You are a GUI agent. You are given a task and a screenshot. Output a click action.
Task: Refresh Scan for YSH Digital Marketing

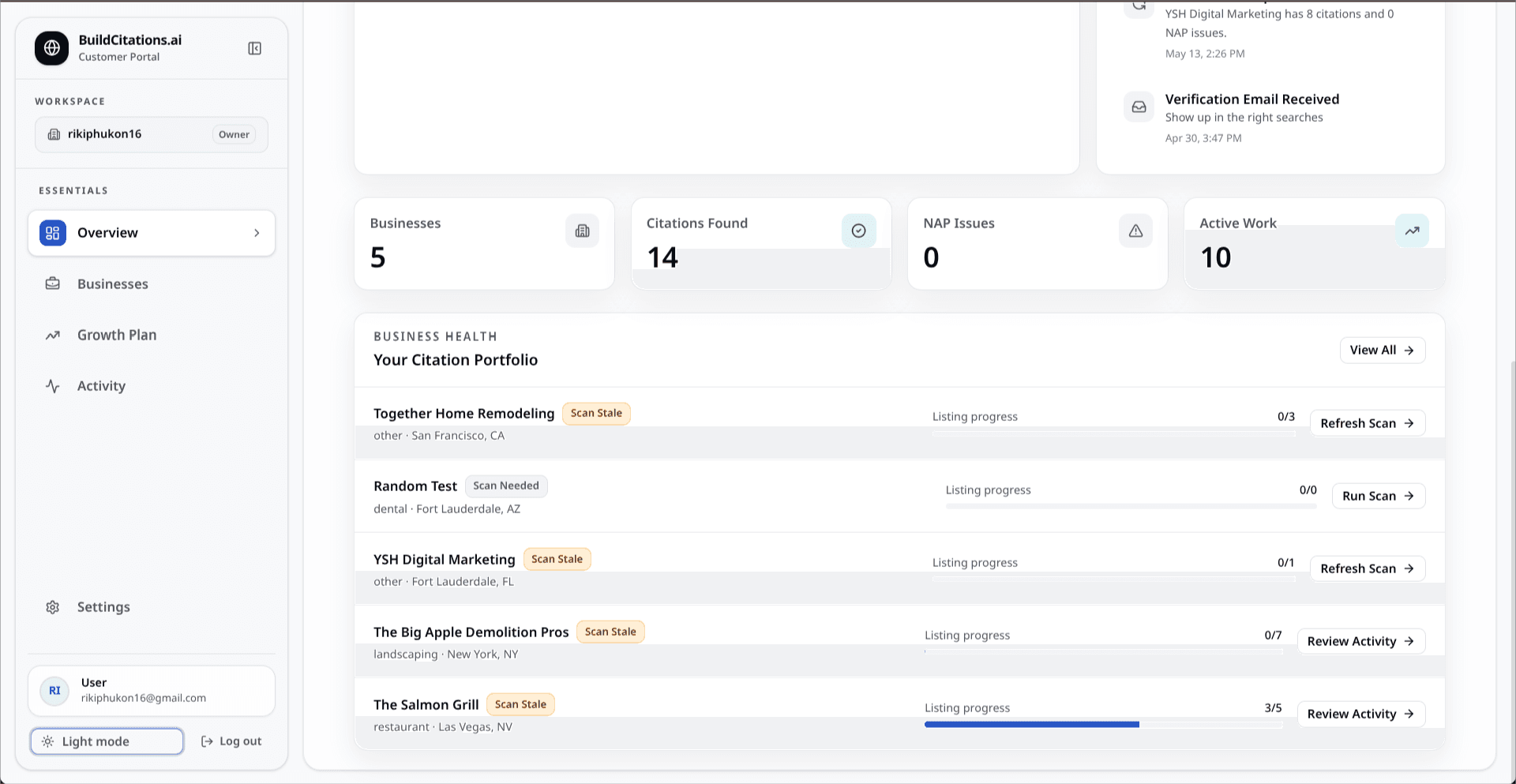[x=1368, y=568]
